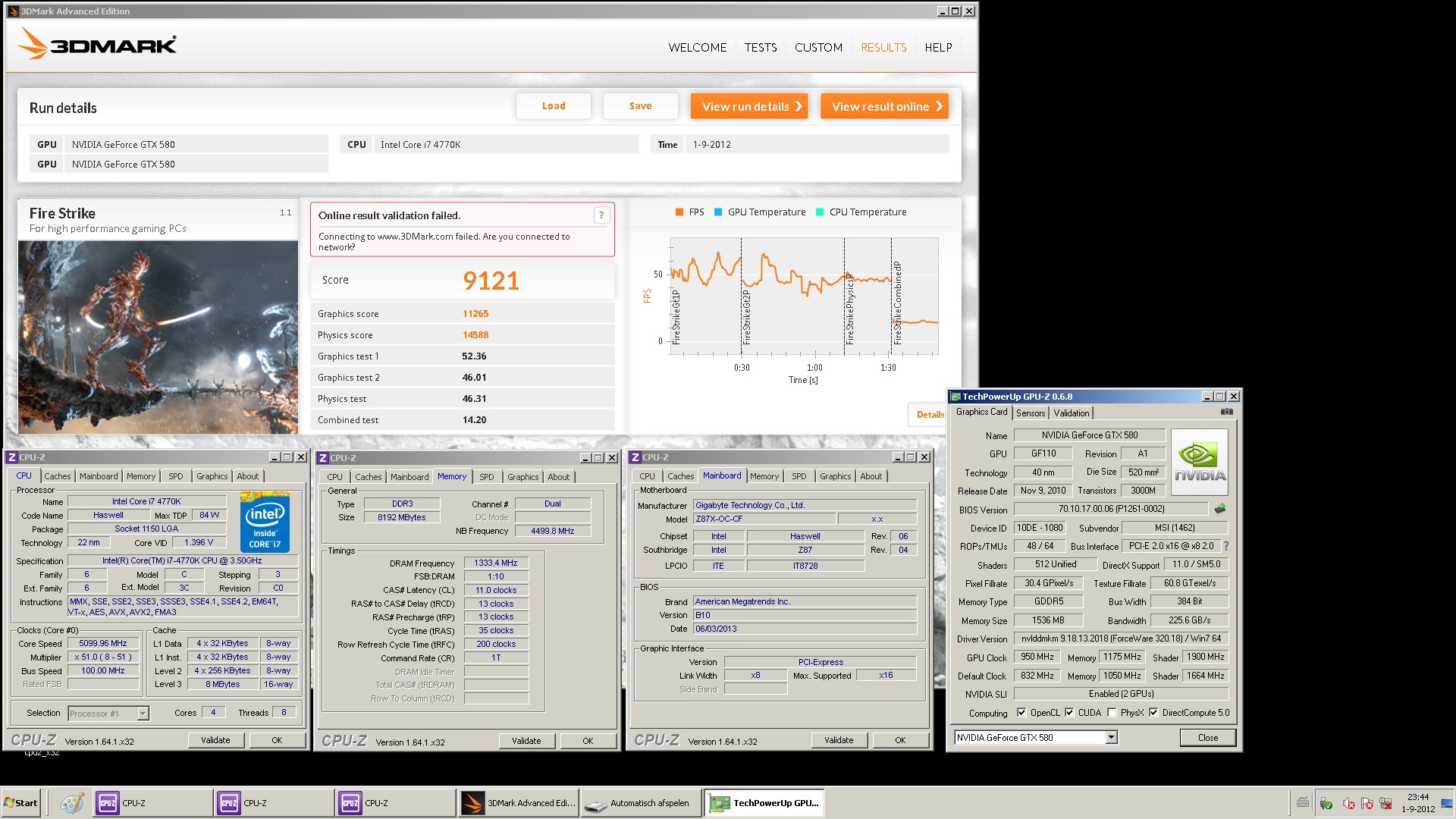The height and width of the screenshot is (819, 1456).
Task: Click the DRAM Frequency value 1333.4 MHz
Action: pos(496,563)
